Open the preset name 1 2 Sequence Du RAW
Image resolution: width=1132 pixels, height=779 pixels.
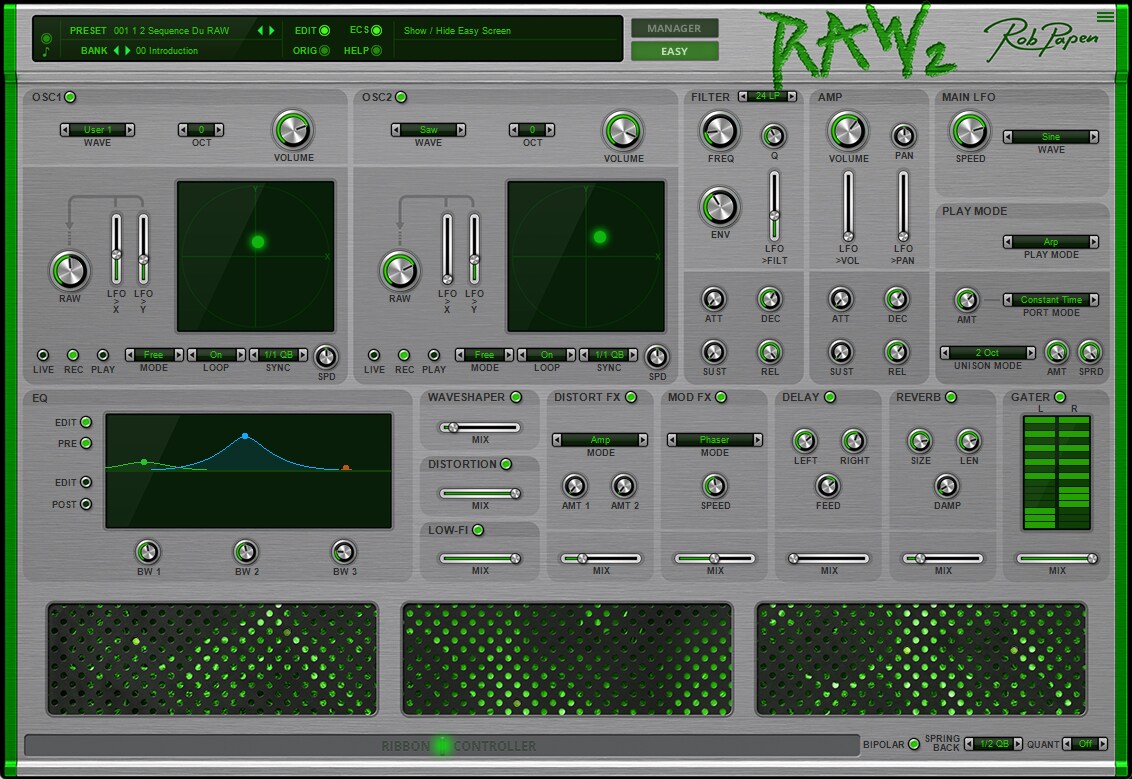pyautogui.click(x=171, y=30)
